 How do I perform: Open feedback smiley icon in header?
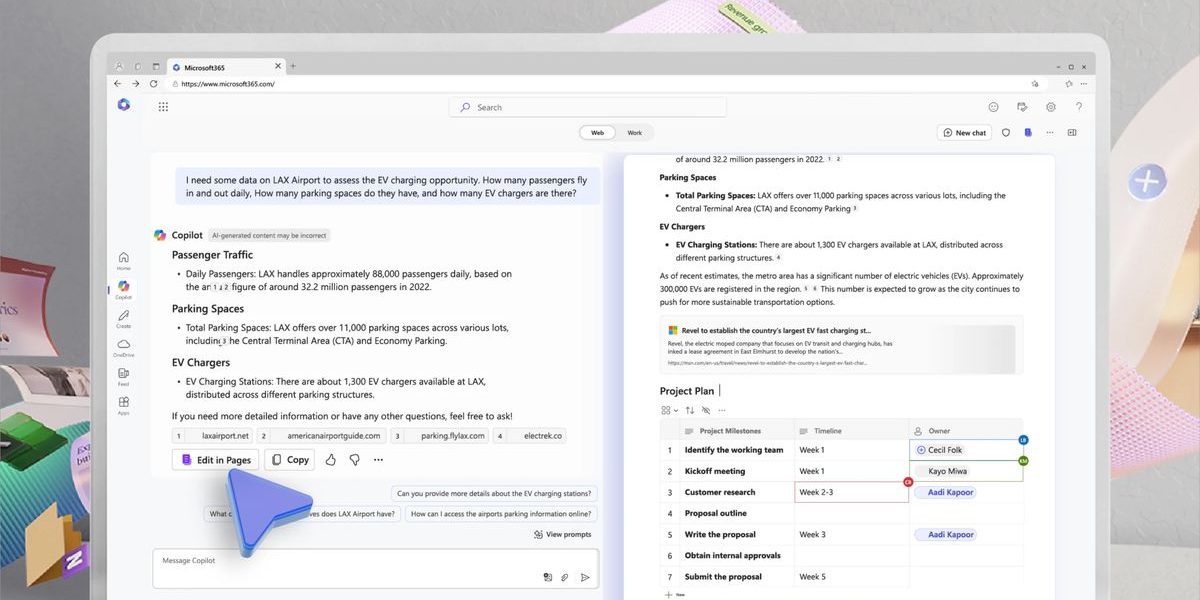(993, 107)
